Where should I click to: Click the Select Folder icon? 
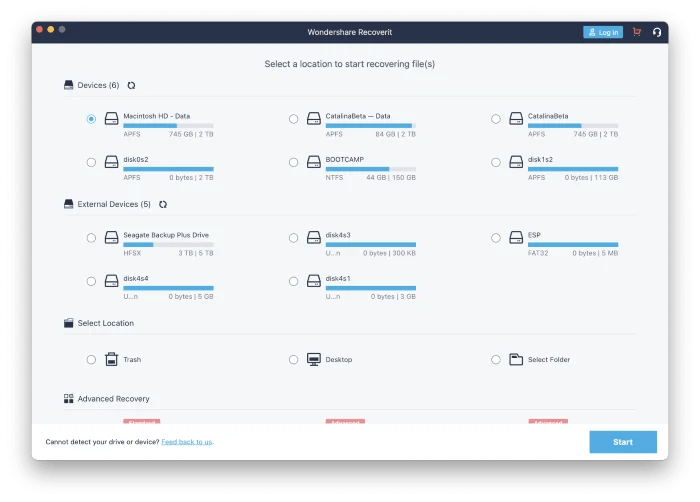pyautogui.click(x=516, y=359)
